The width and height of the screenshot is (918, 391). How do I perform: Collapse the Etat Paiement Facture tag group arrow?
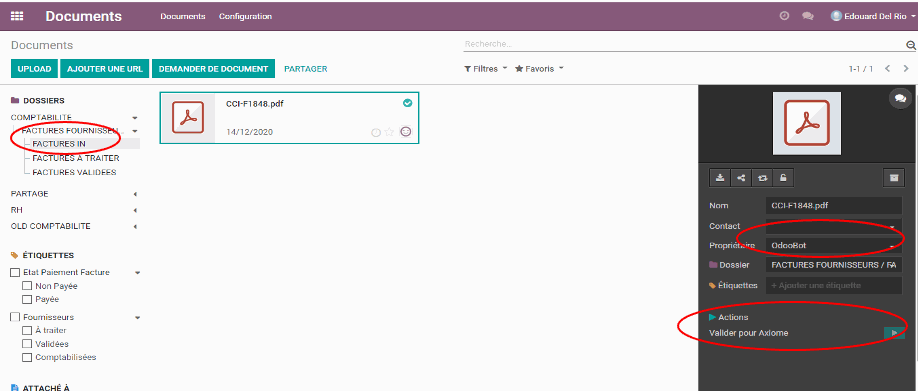[138, 273]
